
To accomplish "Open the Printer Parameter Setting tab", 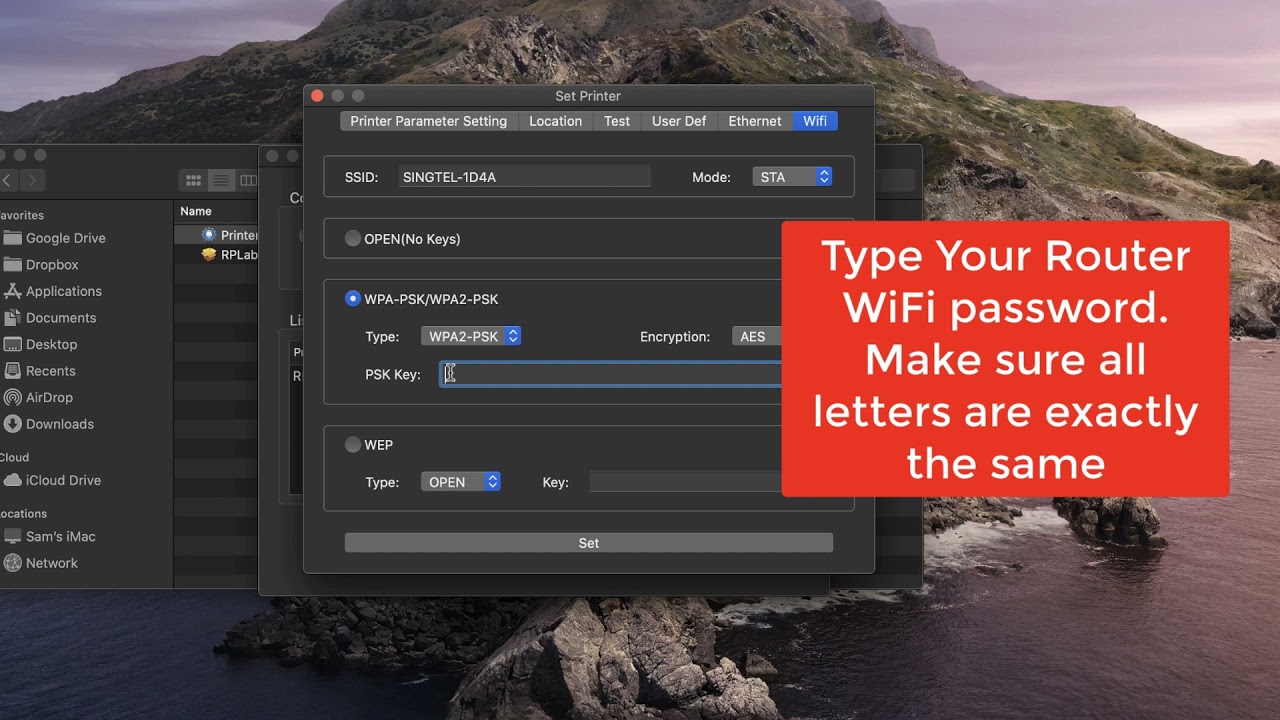I will click(x=428, y=121).
